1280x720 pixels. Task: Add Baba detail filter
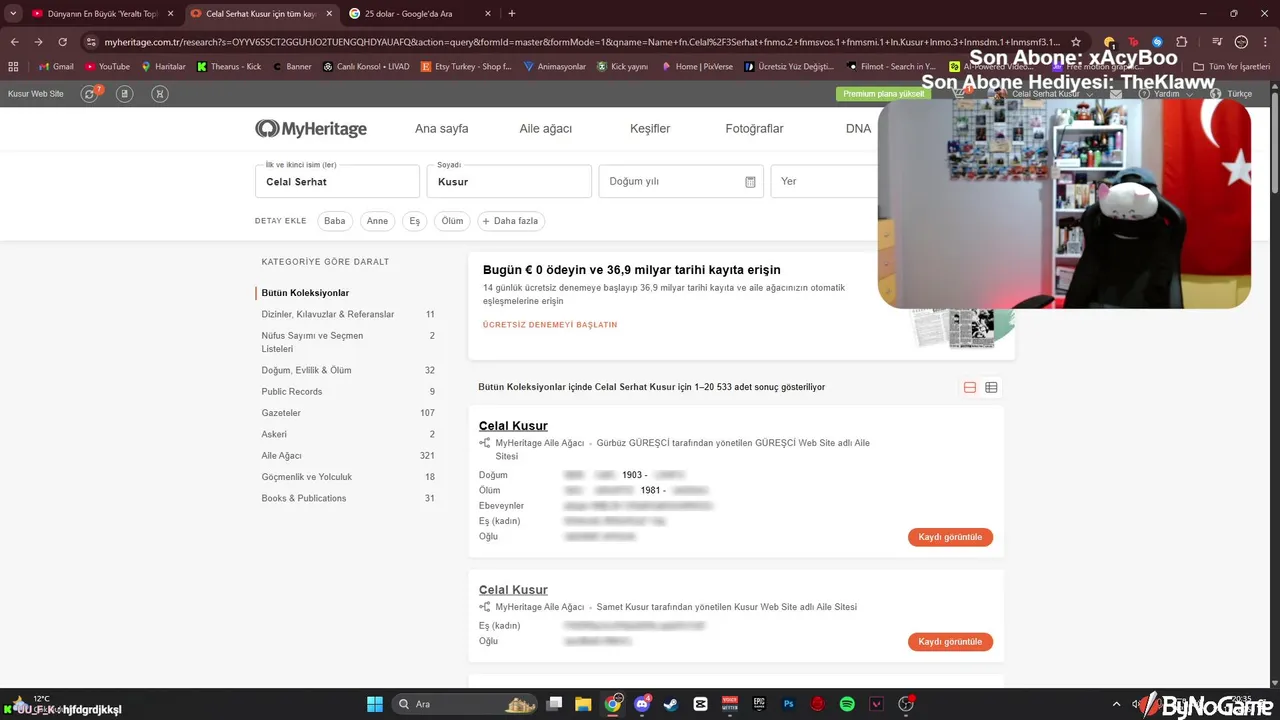tap(335, 221)
